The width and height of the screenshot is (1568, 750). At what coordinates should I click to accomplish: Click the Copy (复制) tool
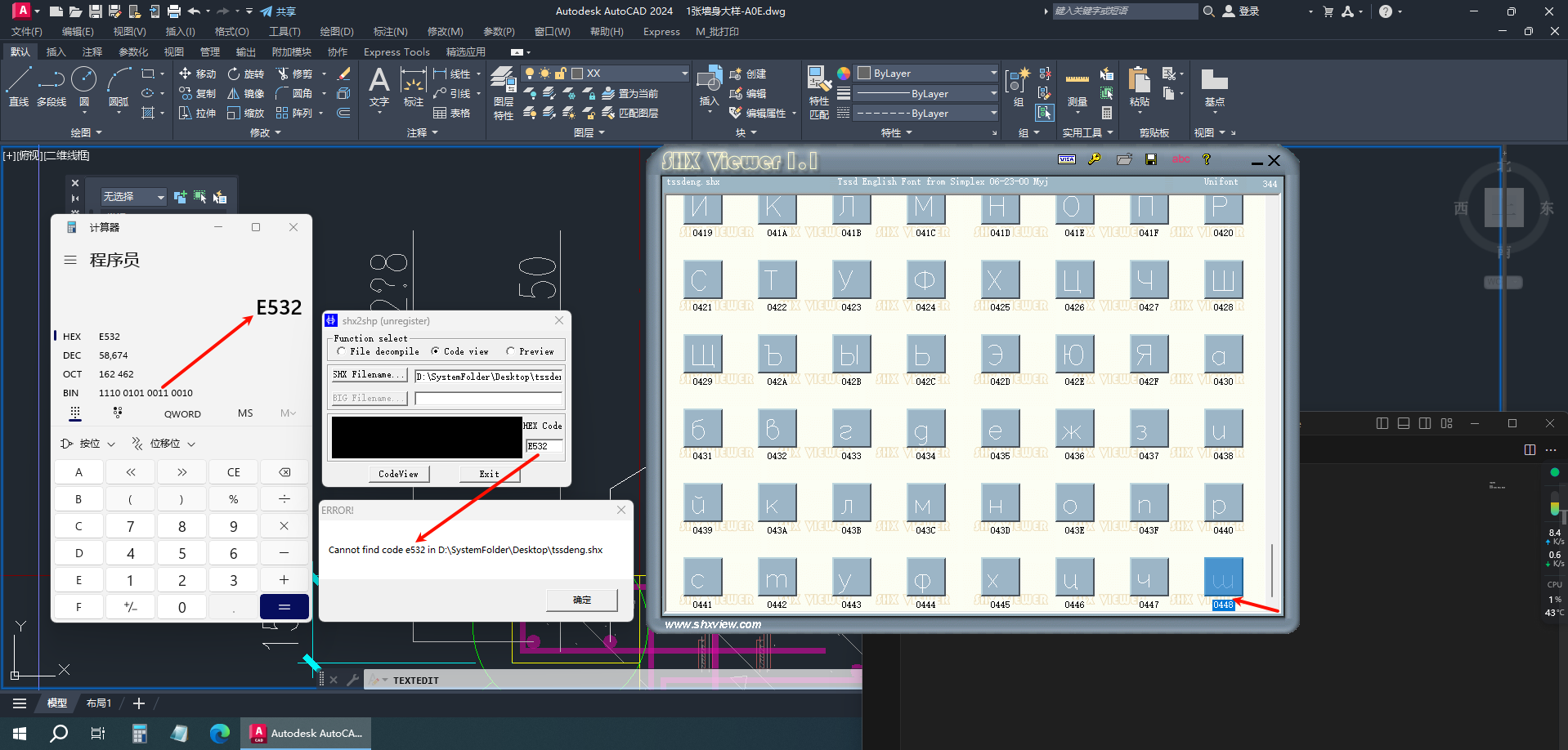point(197,93)
